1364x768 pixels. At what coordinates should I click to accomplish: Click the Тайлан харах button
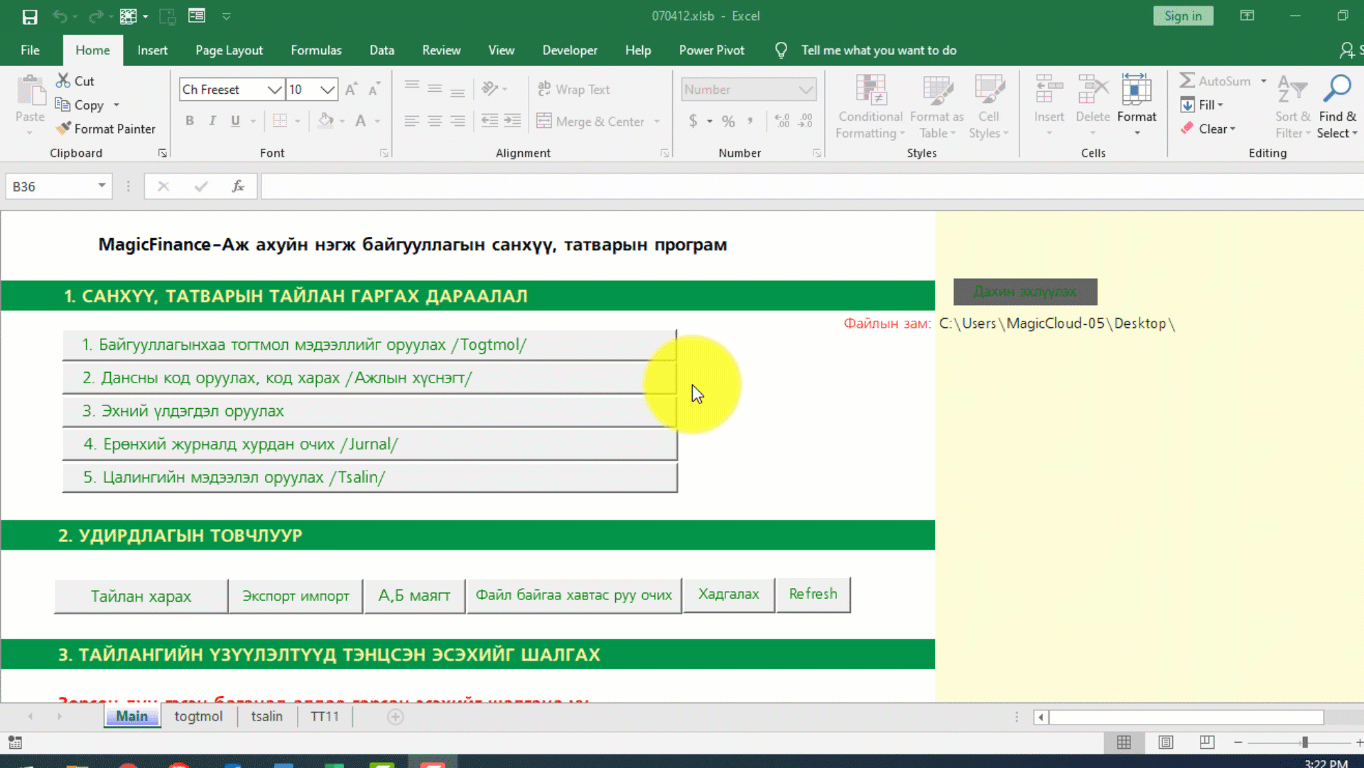(x=141, y=596)
